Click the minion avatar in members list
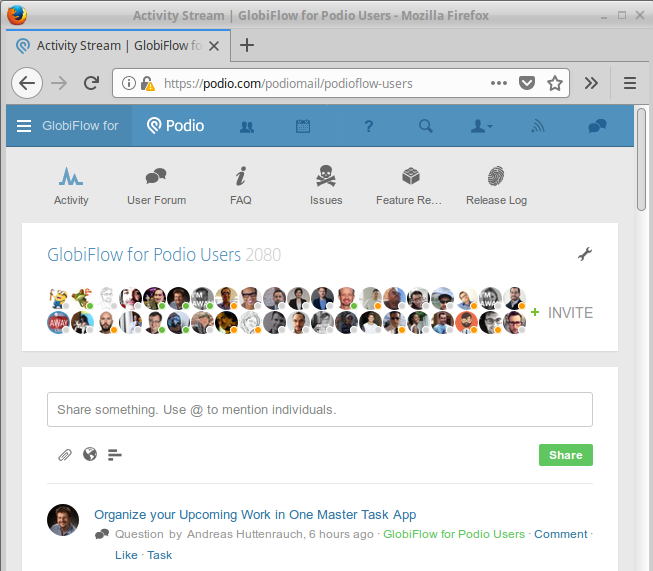653x571 pixels. point(58,298)
